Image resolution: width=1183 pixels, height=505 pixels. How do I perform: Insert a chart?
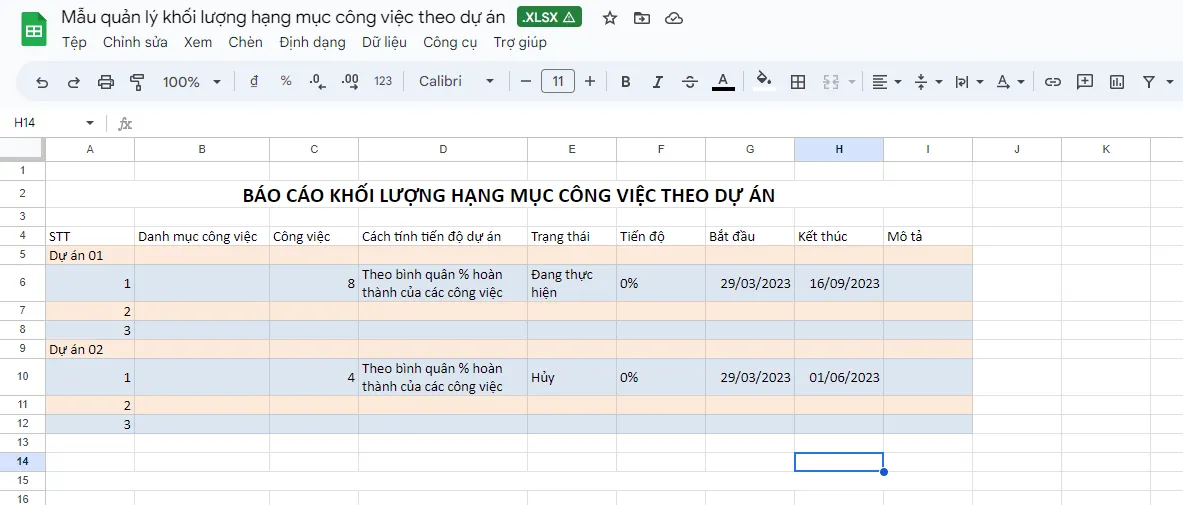point(1117,82)
